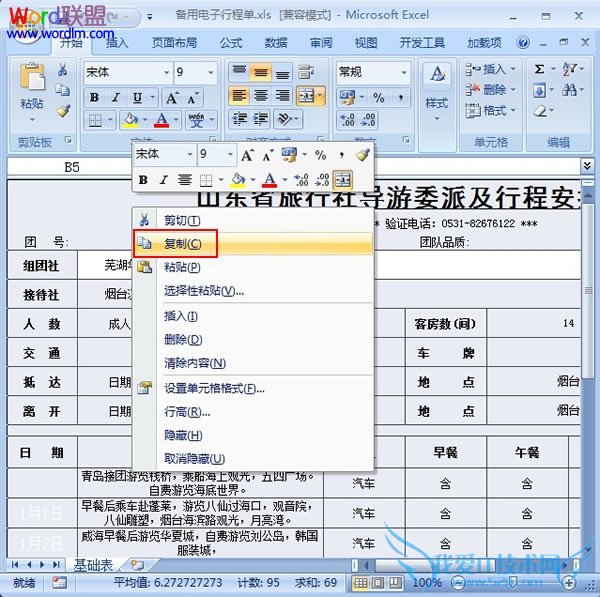Decrease font size in ribbon
This screenshot has height=597, width=600.
[192, 98]
